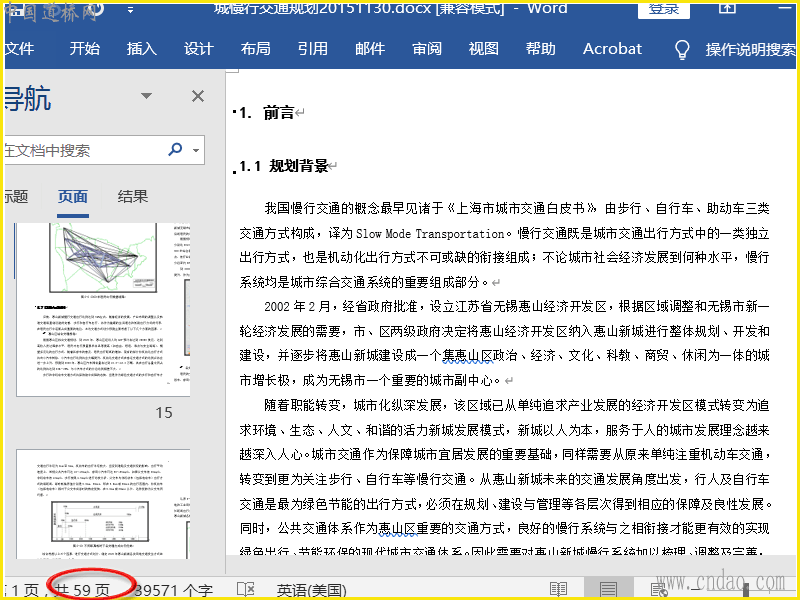
Task: Select the 邮件 ribbon tab
Action: coord(370,49)
